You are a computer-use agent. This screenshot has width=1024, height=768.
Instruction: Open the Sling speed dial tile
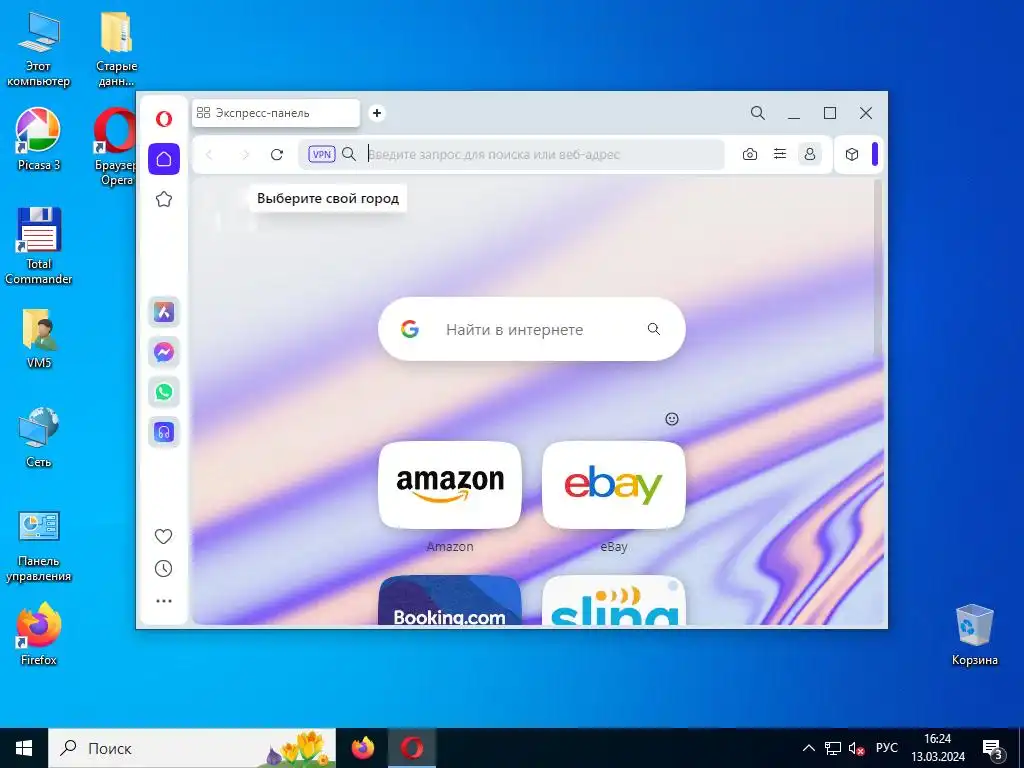coord(614,600)
